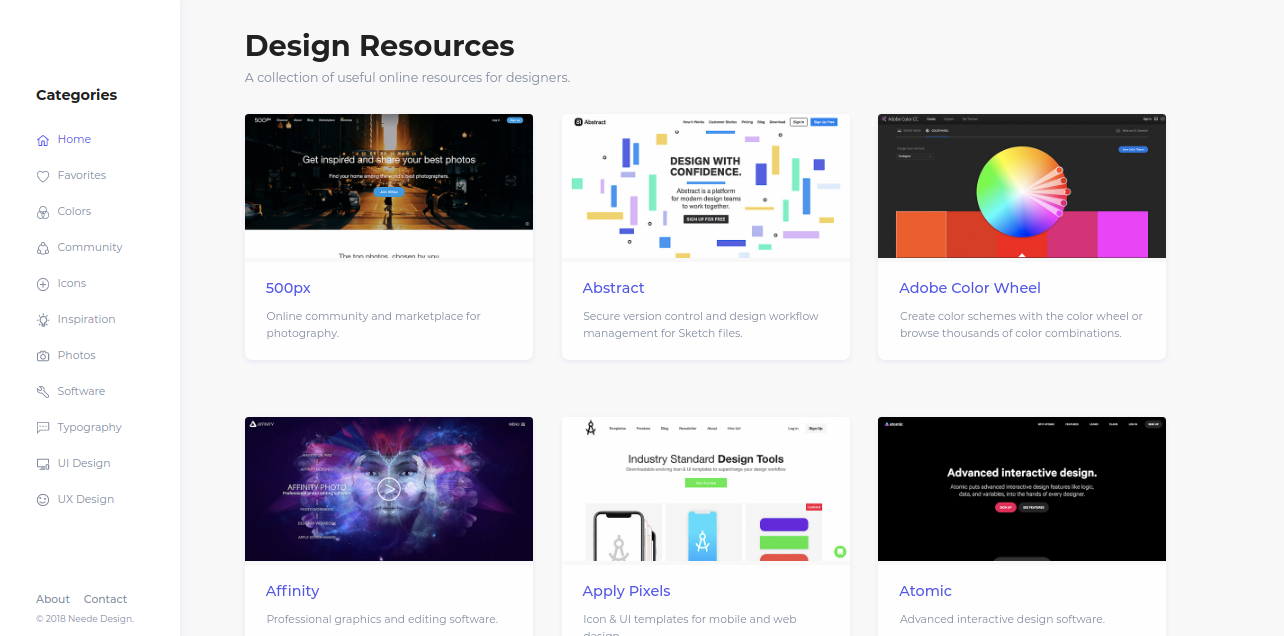Click the Inspiration lightbulb icon

[x=43, y=320]
